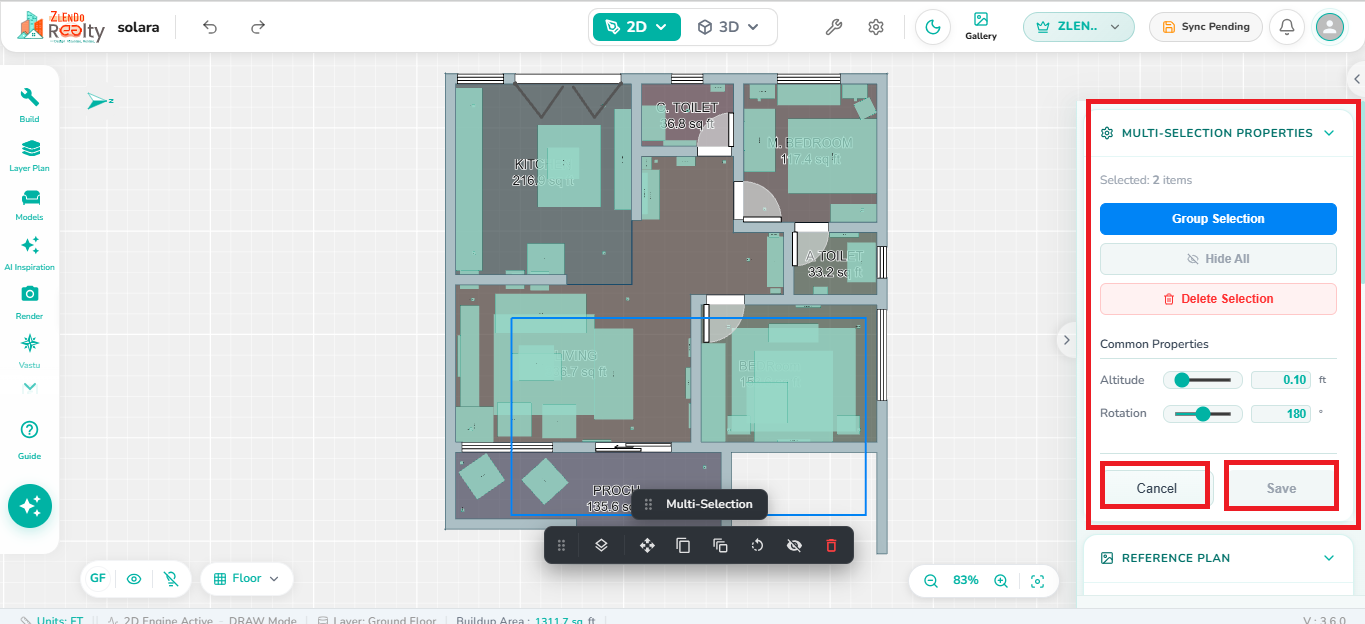Click the Group Selection button
This screenshot has height=624, width=1365.
(x=1218, y=219)
